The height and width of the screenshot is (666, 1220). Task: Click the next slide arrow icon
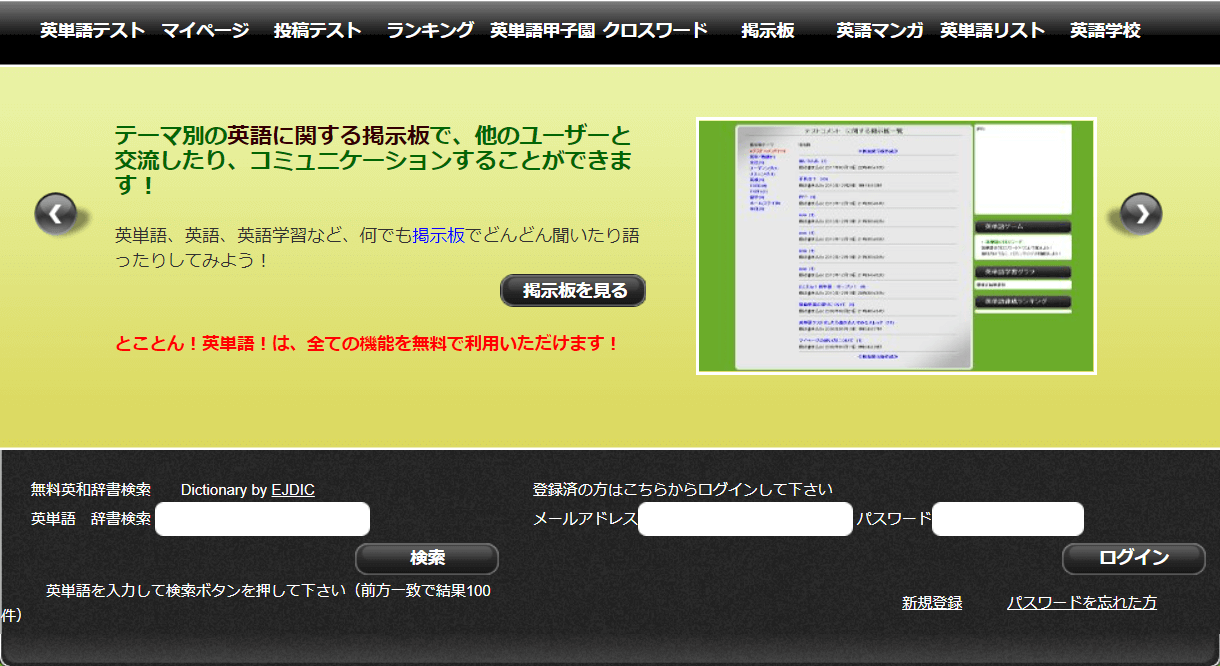[x=1141, y=212]
